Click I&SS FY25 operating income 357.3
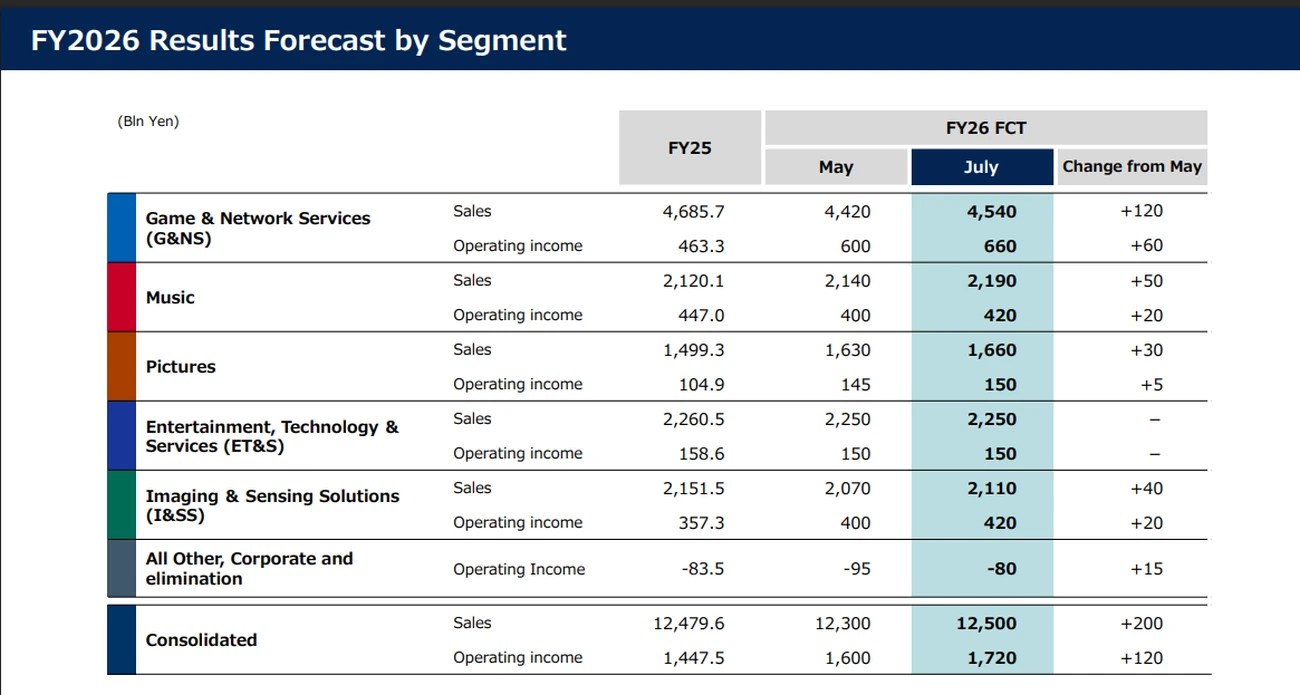 [x=701, y=522]
